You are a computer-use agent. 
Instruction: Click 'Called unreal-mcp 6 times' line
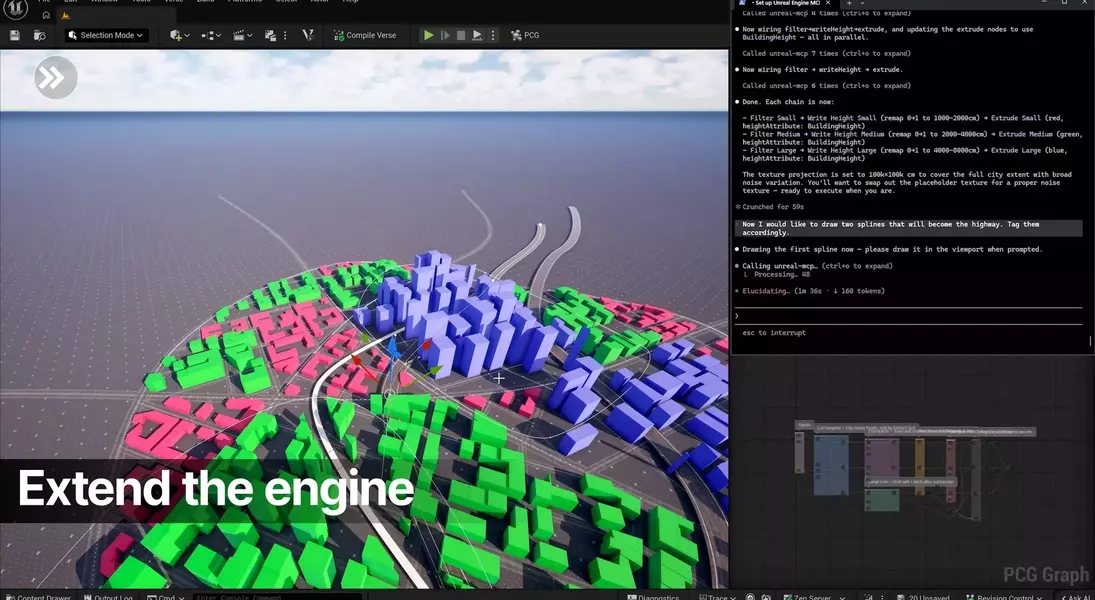pos(826,85)
